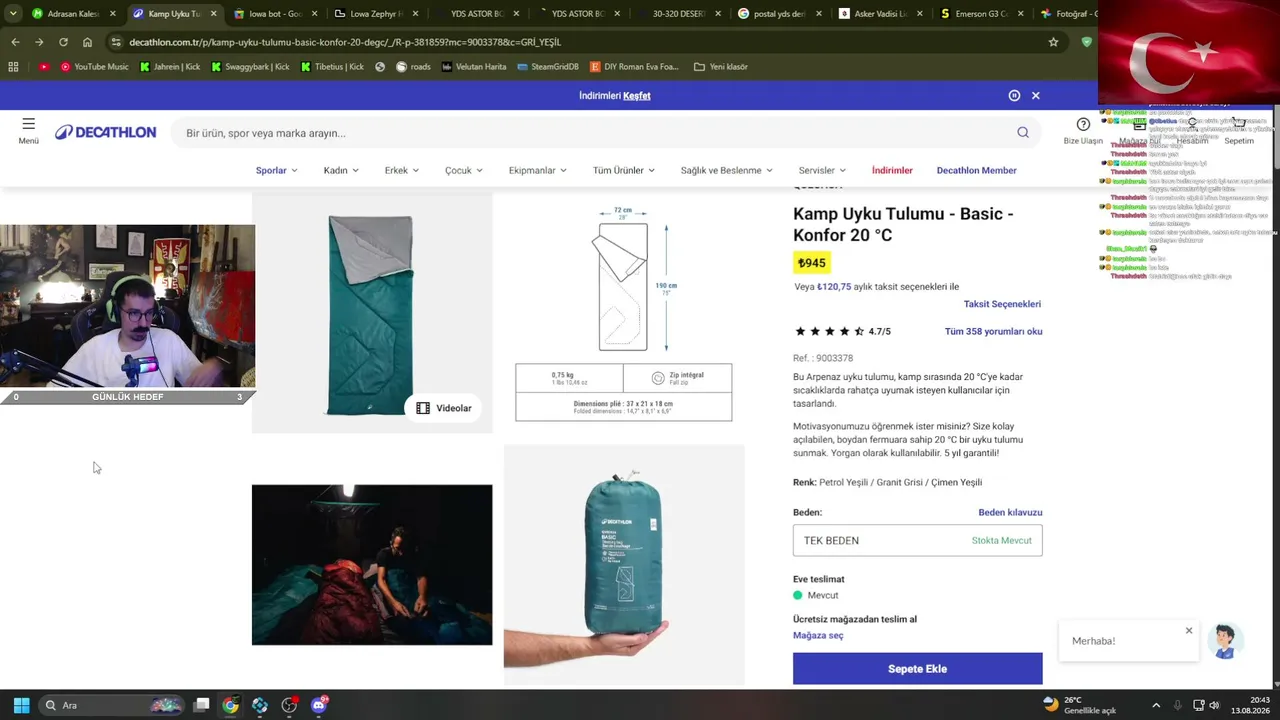Click the search magnifier icon in Decathlon search
The width and height of the screenshot is (1280, 720).
pyautogui.click(x=1023, y=133)
